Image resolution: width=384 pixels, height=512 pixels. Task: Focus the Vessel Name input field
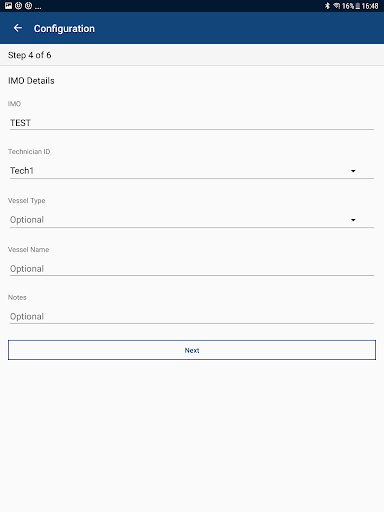click(x=192, y=269)
